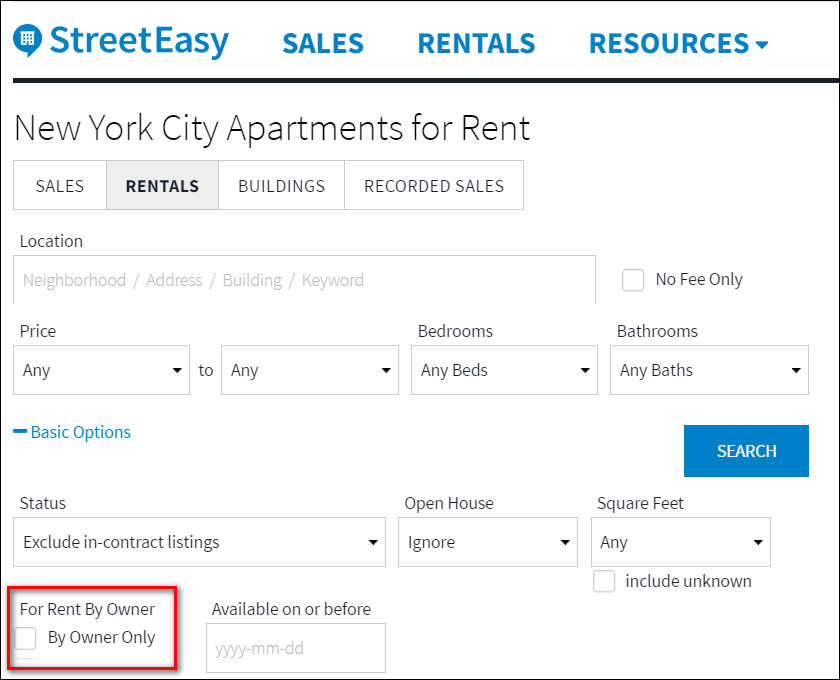Enable the By Owner Only checkbox
The image size is (840, 680).
click(25, 638)
